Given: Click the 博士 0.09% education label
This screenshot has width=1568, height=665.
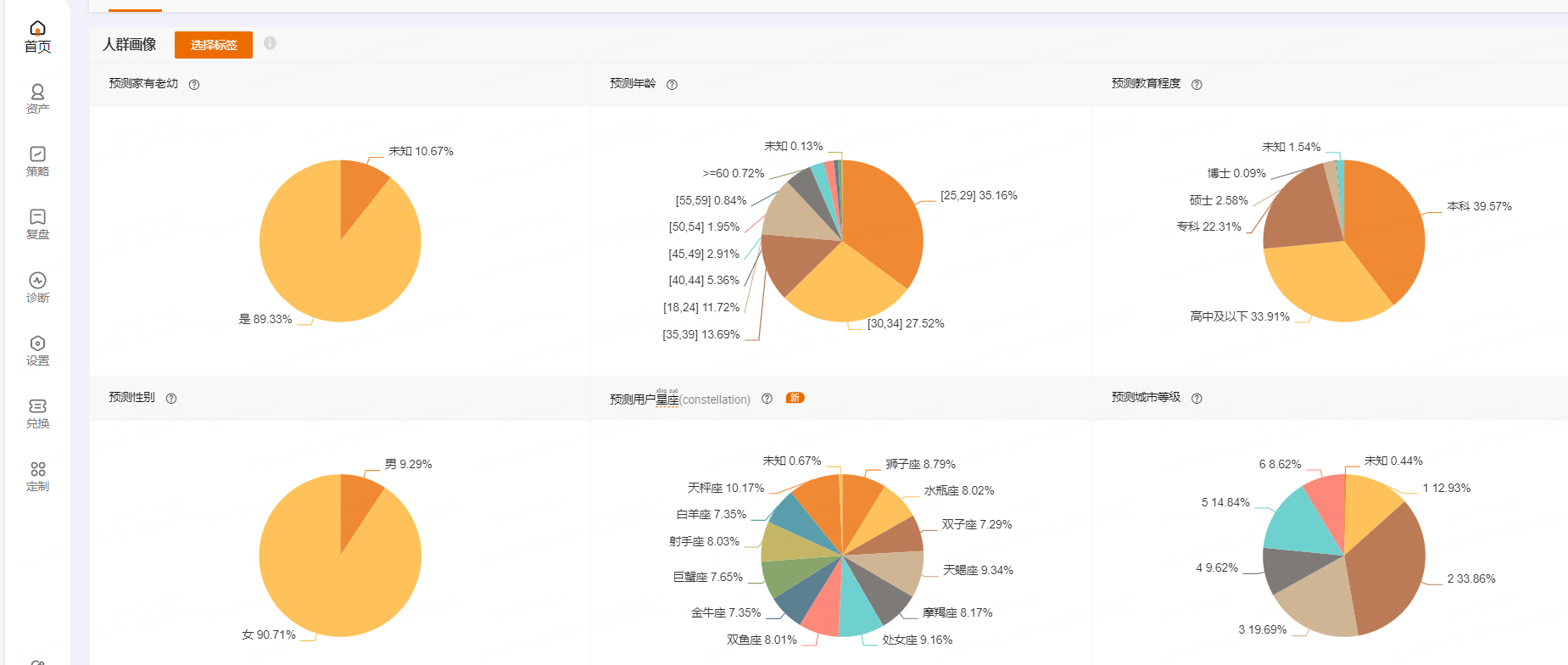Looking at the screenshot, I should click(x=1236, y=173).
